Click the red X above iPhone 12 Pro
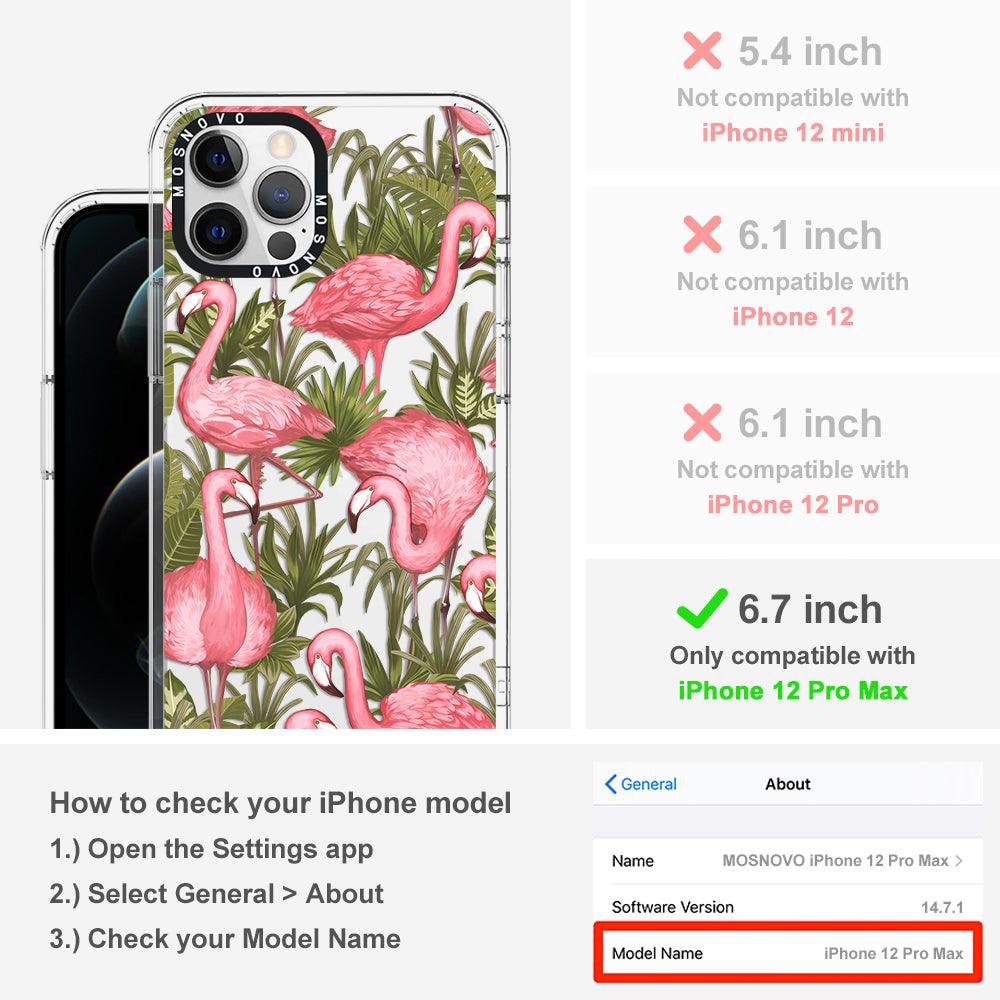The image size is (1000, 1000). tap(702, 422)
